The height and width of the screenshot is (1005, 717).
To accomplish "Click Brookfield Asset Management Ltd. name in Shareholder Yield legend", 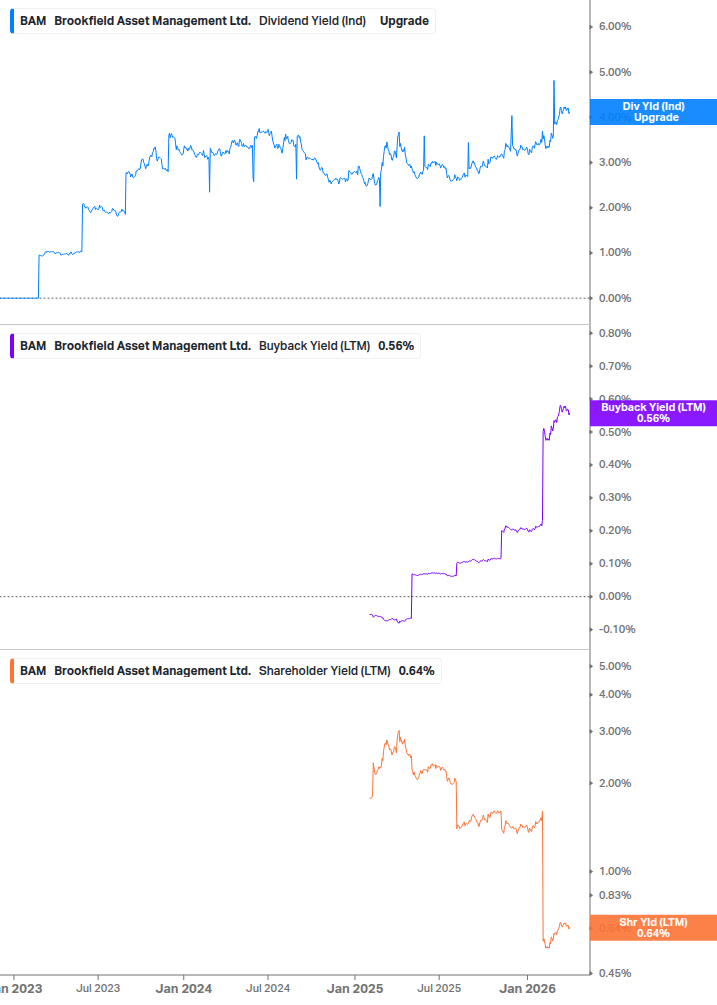I will point(152,671).
